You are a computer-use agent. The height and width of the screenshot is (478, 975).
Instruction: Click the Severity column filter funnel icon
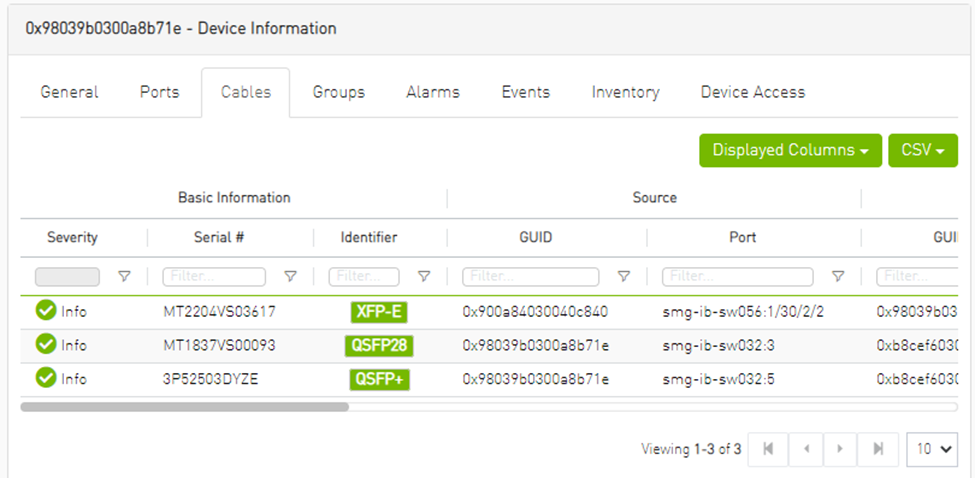pyautogui.click(x=125, y=277)
